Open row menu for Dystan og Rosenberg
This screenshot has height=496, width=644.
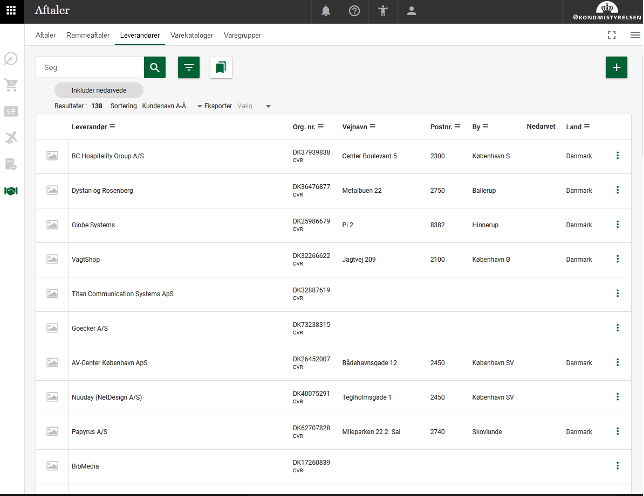tap(617, 190)
